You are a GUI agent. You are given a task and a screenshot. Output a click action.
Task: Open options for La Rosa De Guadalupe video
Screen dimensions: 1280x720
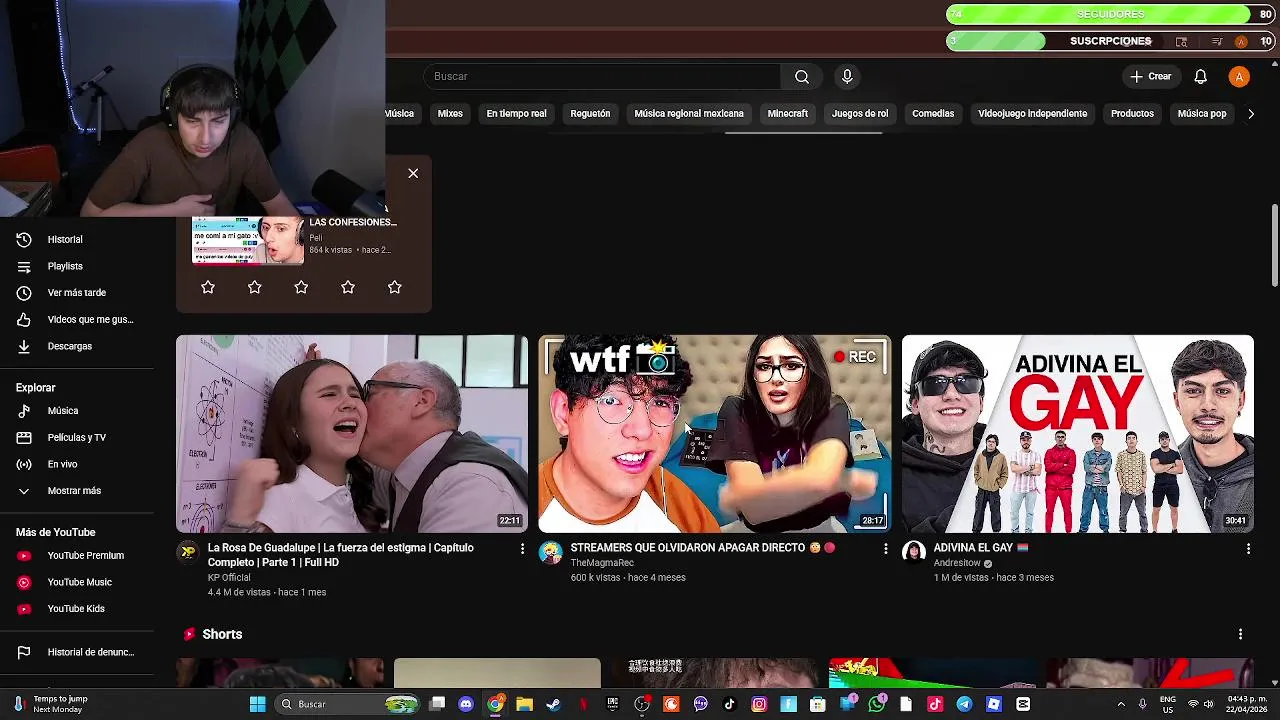(x=522, y=549)
